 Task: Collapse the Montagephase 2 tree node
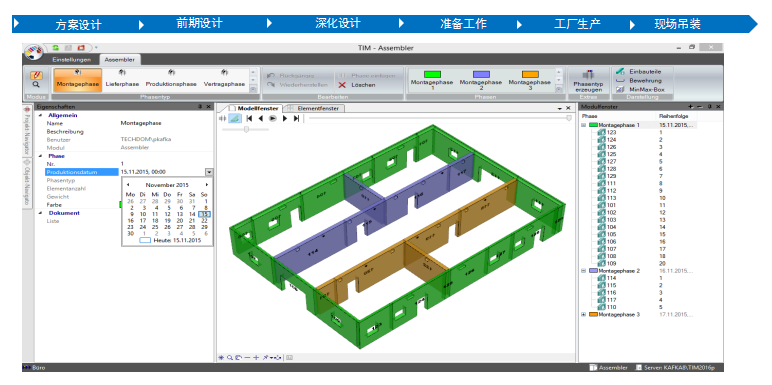point(584,271)
